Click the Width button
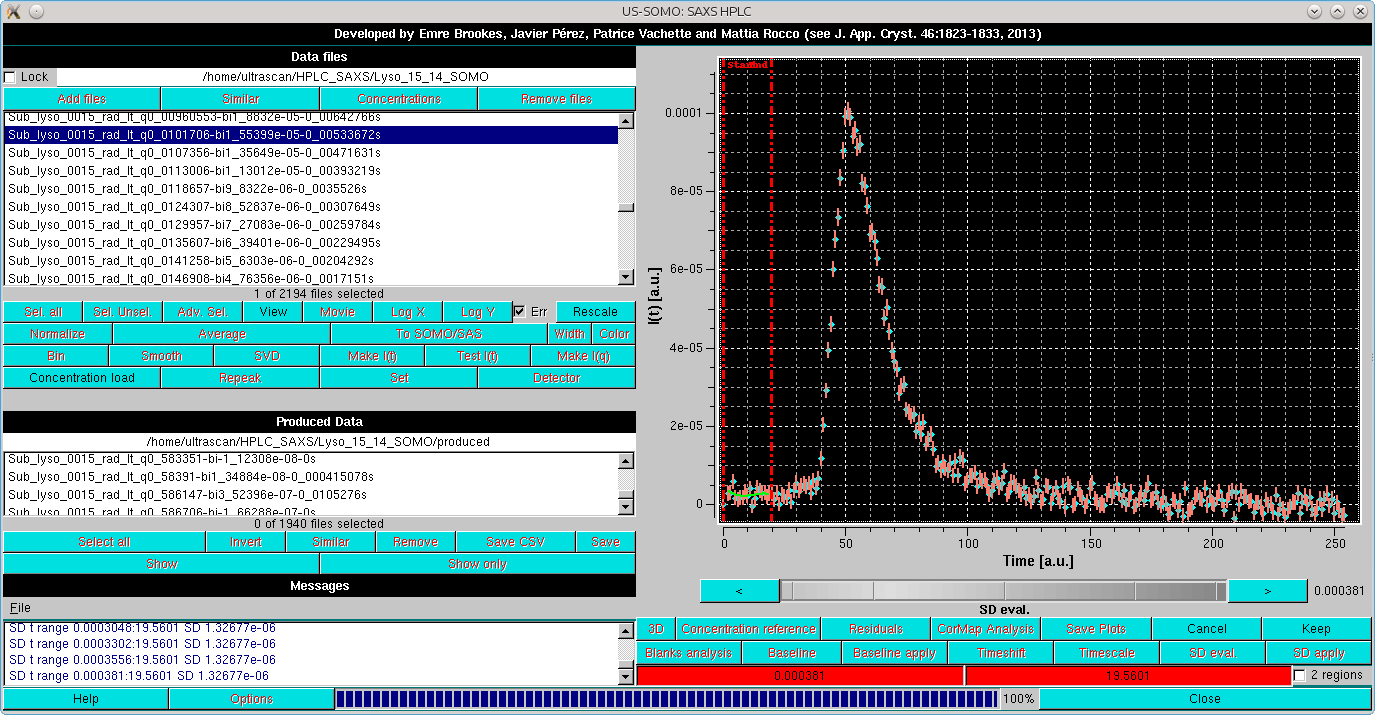The width and height of the screenshot is (1375, 715). (x=570, y=334)
